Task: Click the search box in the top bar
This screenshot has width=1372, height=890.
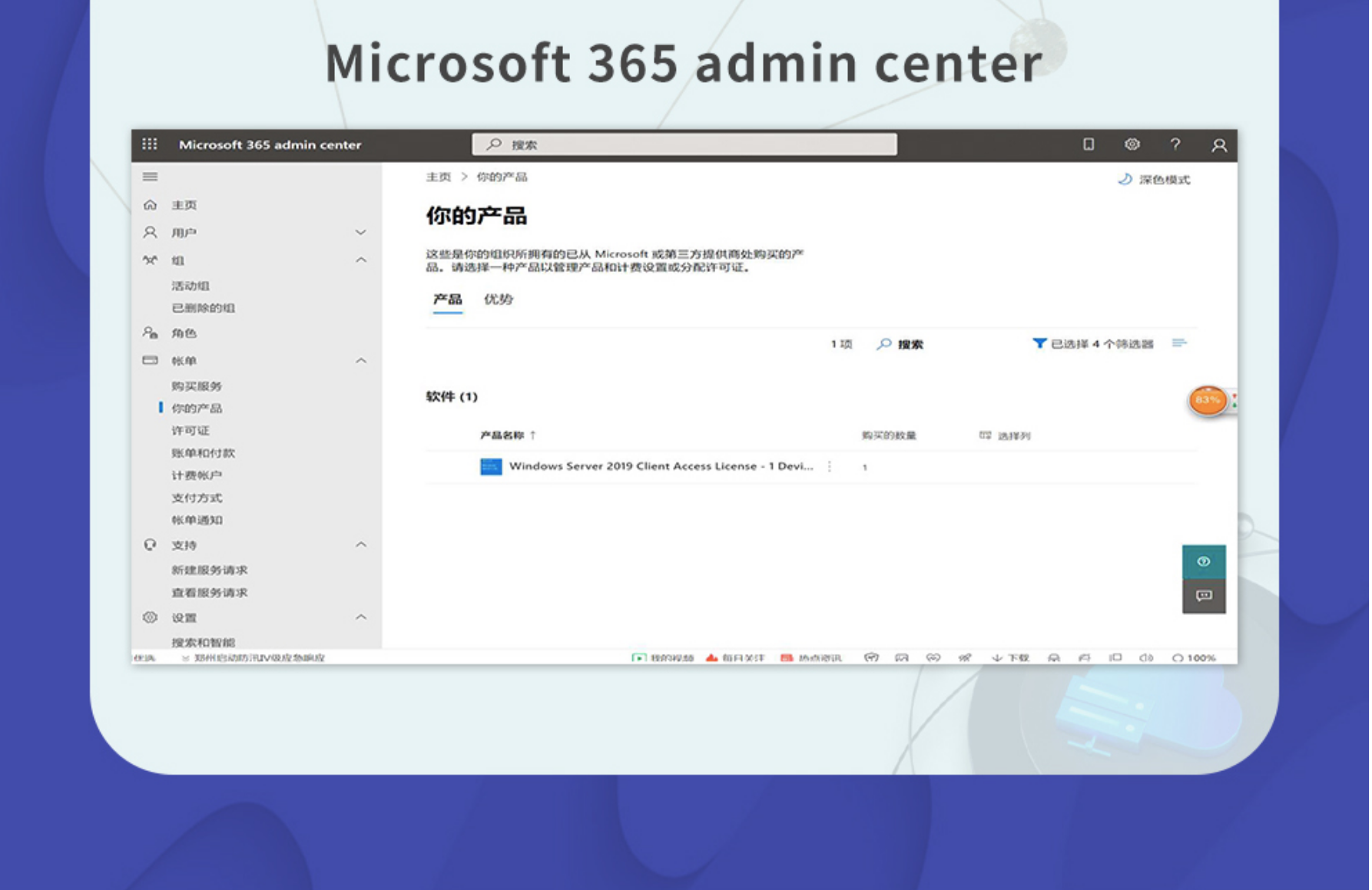Action: pos(684,144)
